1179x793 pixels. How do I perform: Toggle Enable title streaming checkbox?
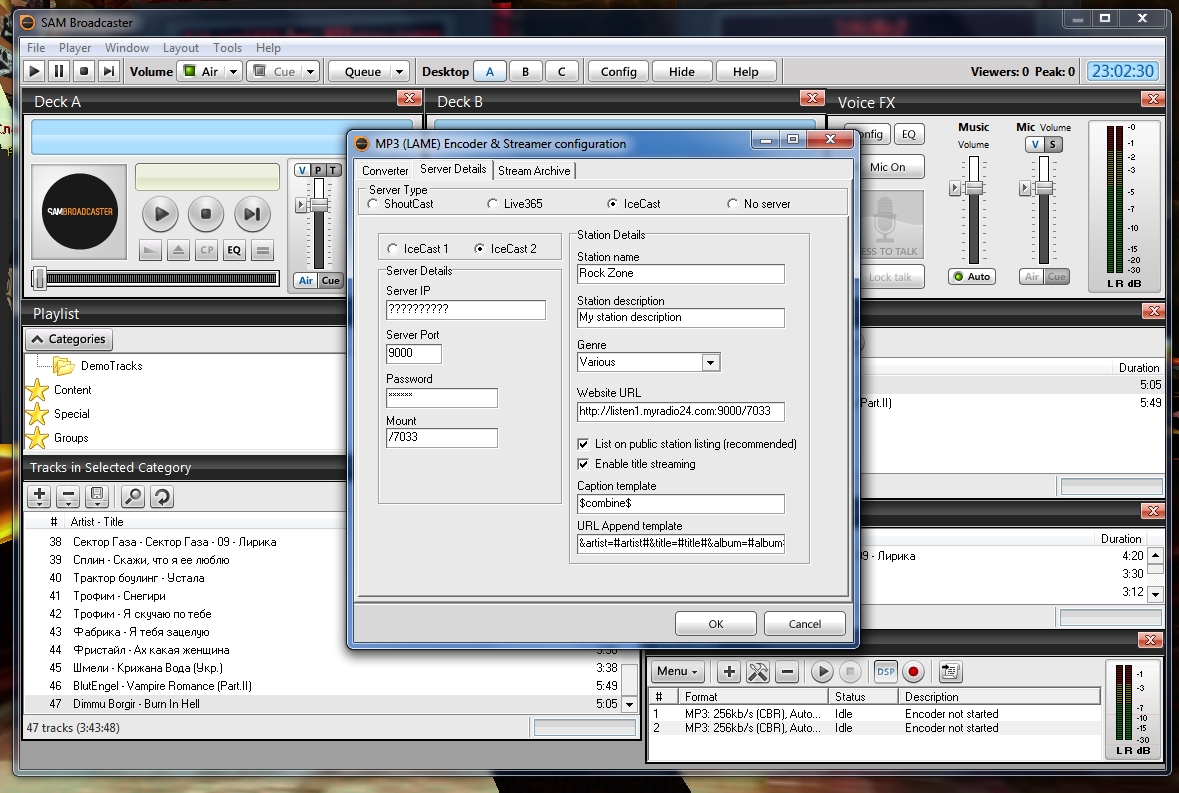pyautogui.click(x=583, y=465)
